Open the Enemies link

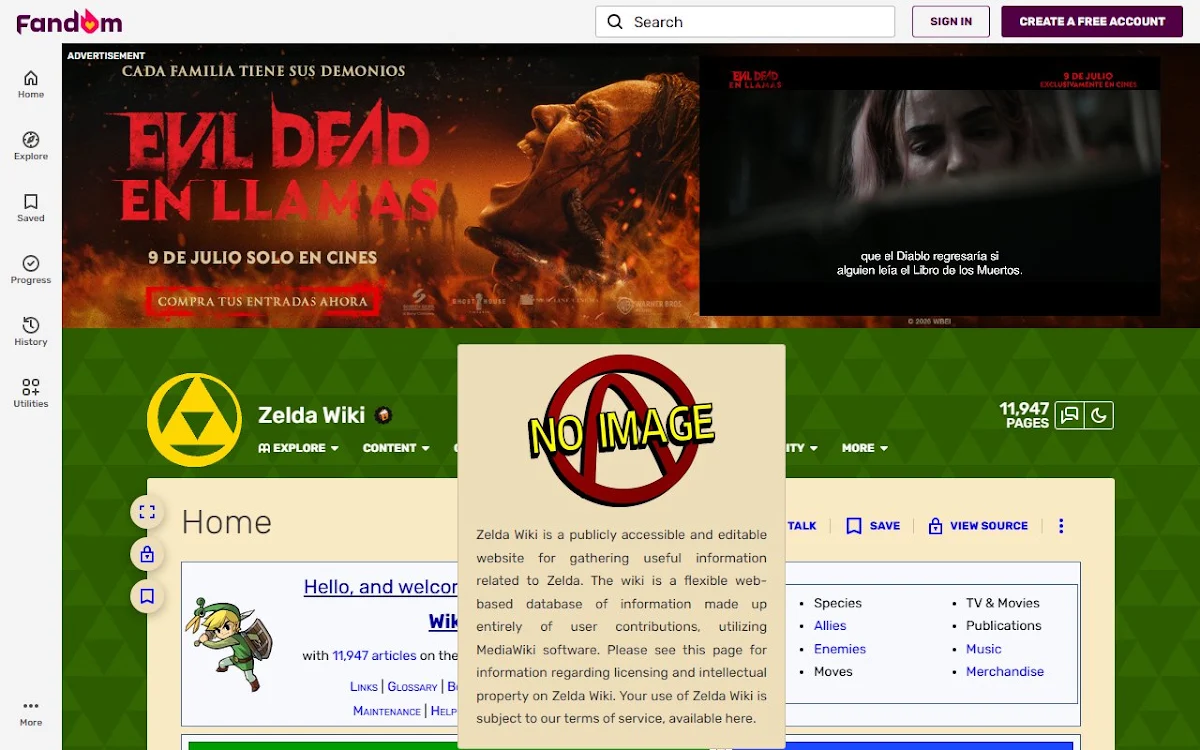pos(840,649)
